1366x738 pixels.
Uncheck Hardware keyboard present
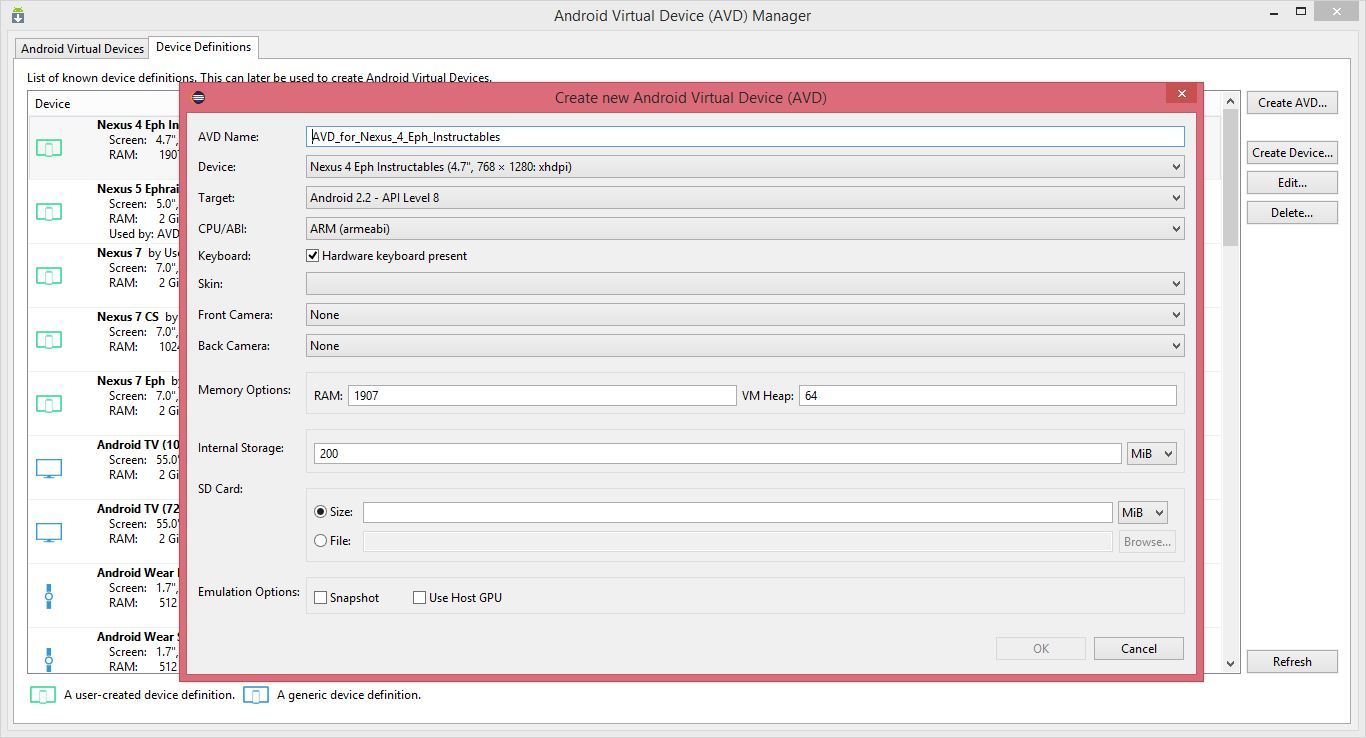313,255
